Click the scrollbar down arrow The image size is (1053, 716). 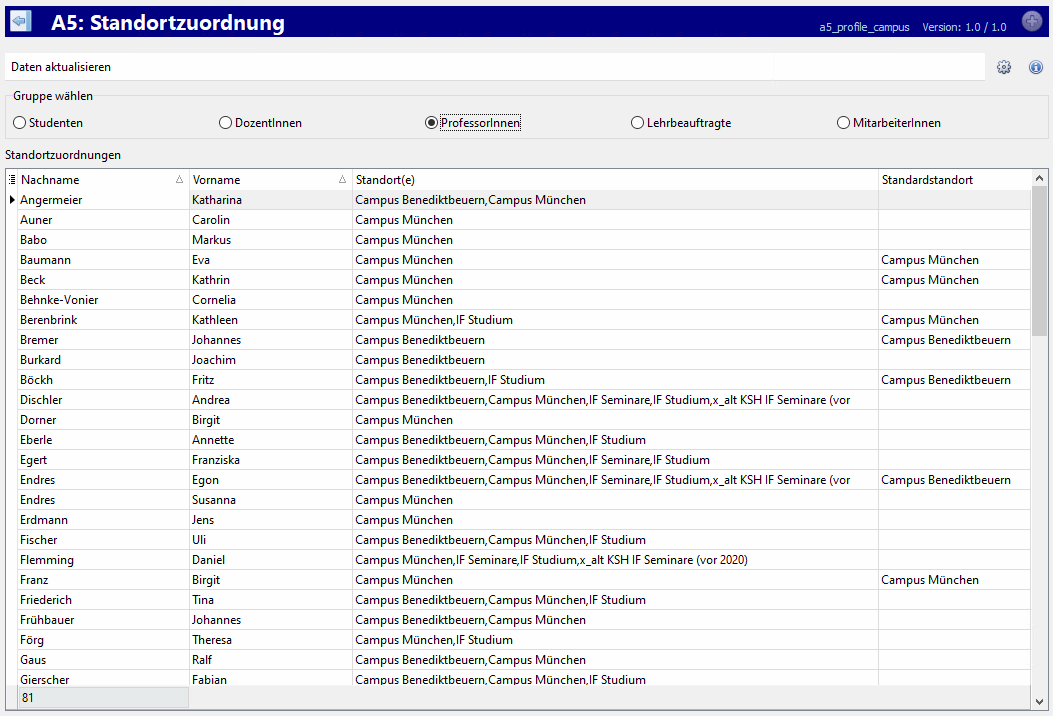coord(1040,701)
